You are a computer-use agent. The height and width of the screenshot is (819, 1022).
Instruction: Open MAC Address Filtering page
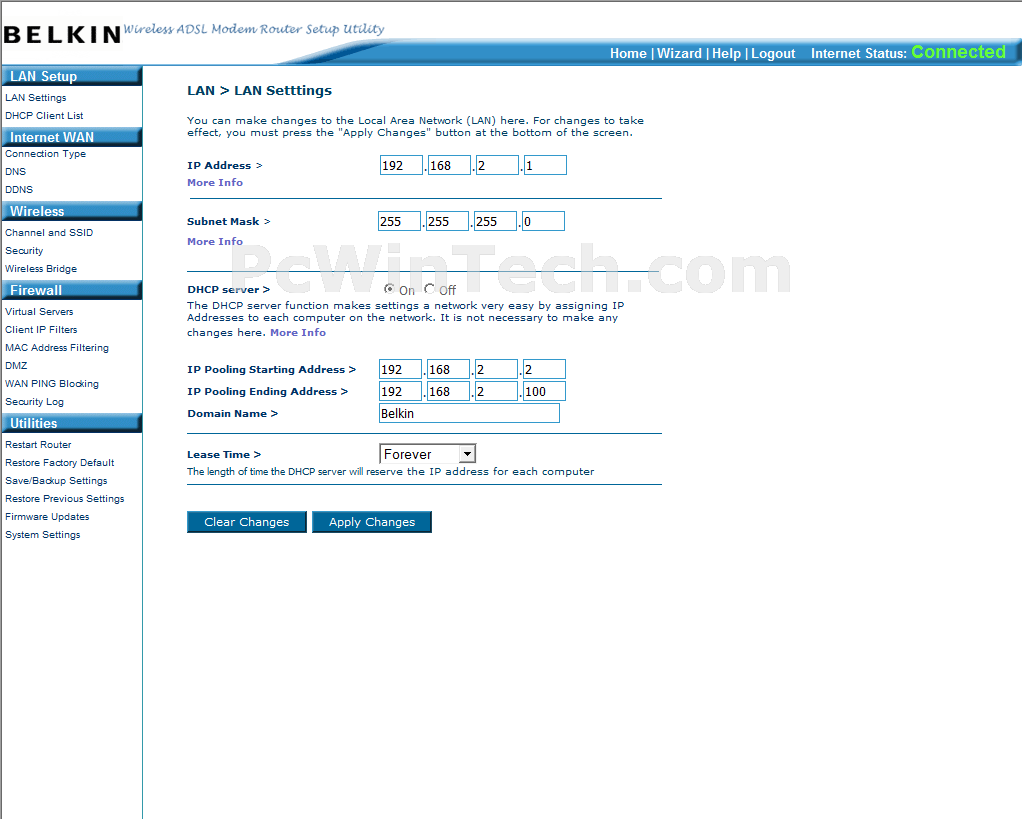57,348
